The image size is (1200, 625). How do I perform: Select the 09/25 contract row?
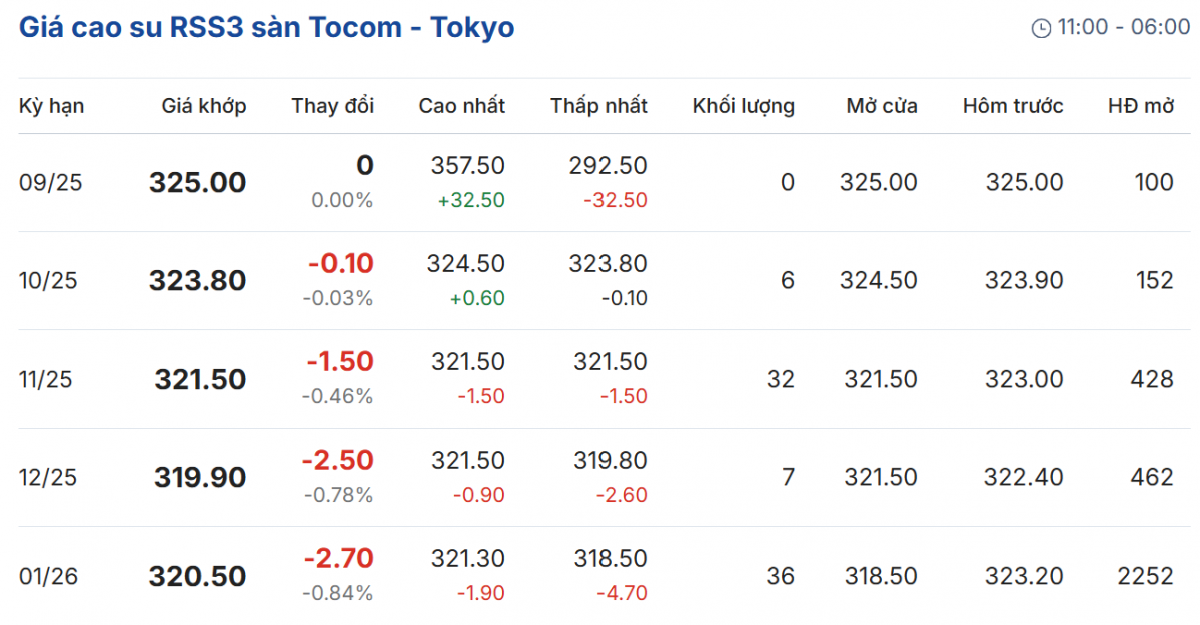click(x=48, y=183)
